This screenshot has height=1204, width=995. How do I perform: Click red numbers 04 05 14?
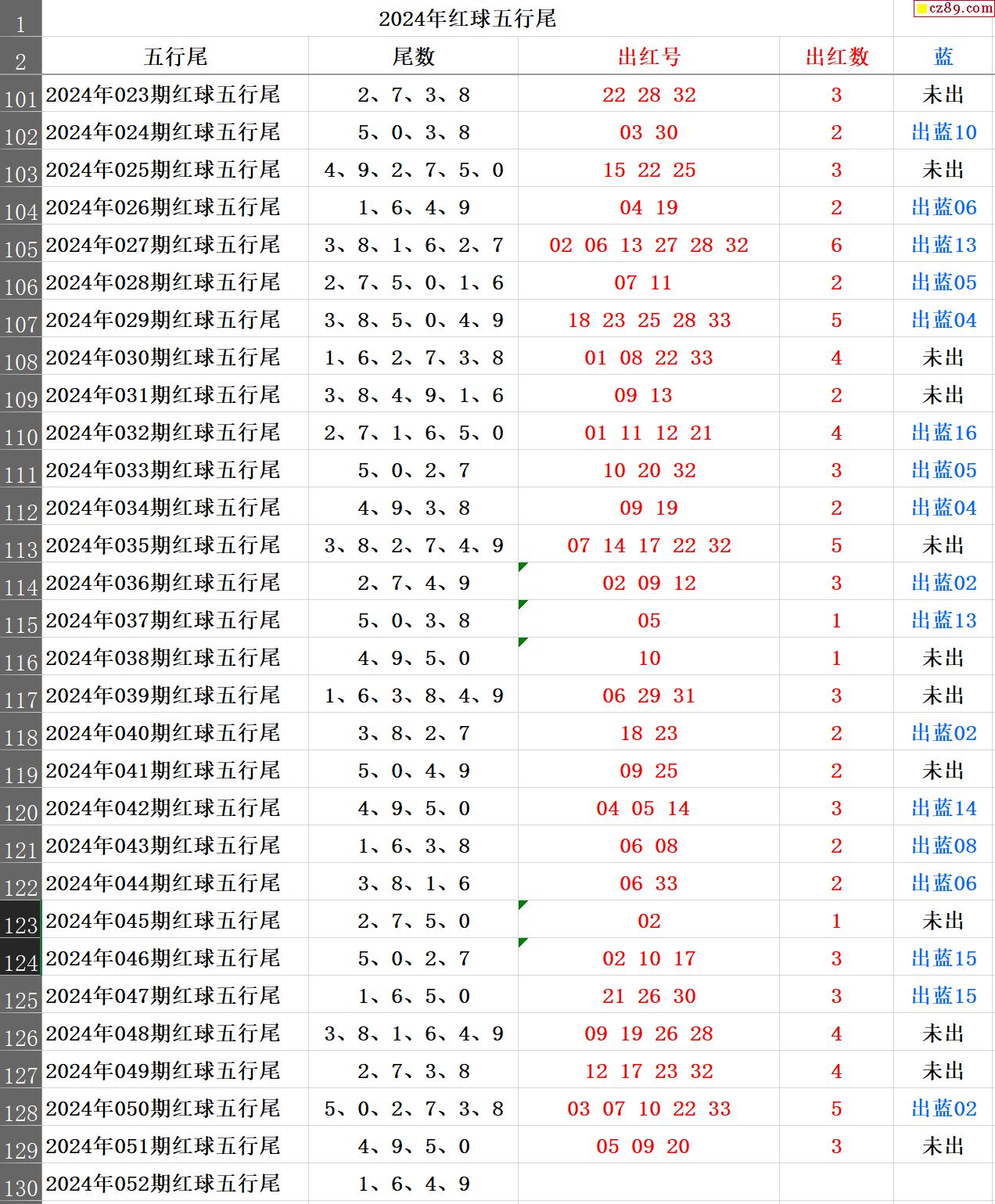pos(642,808)
